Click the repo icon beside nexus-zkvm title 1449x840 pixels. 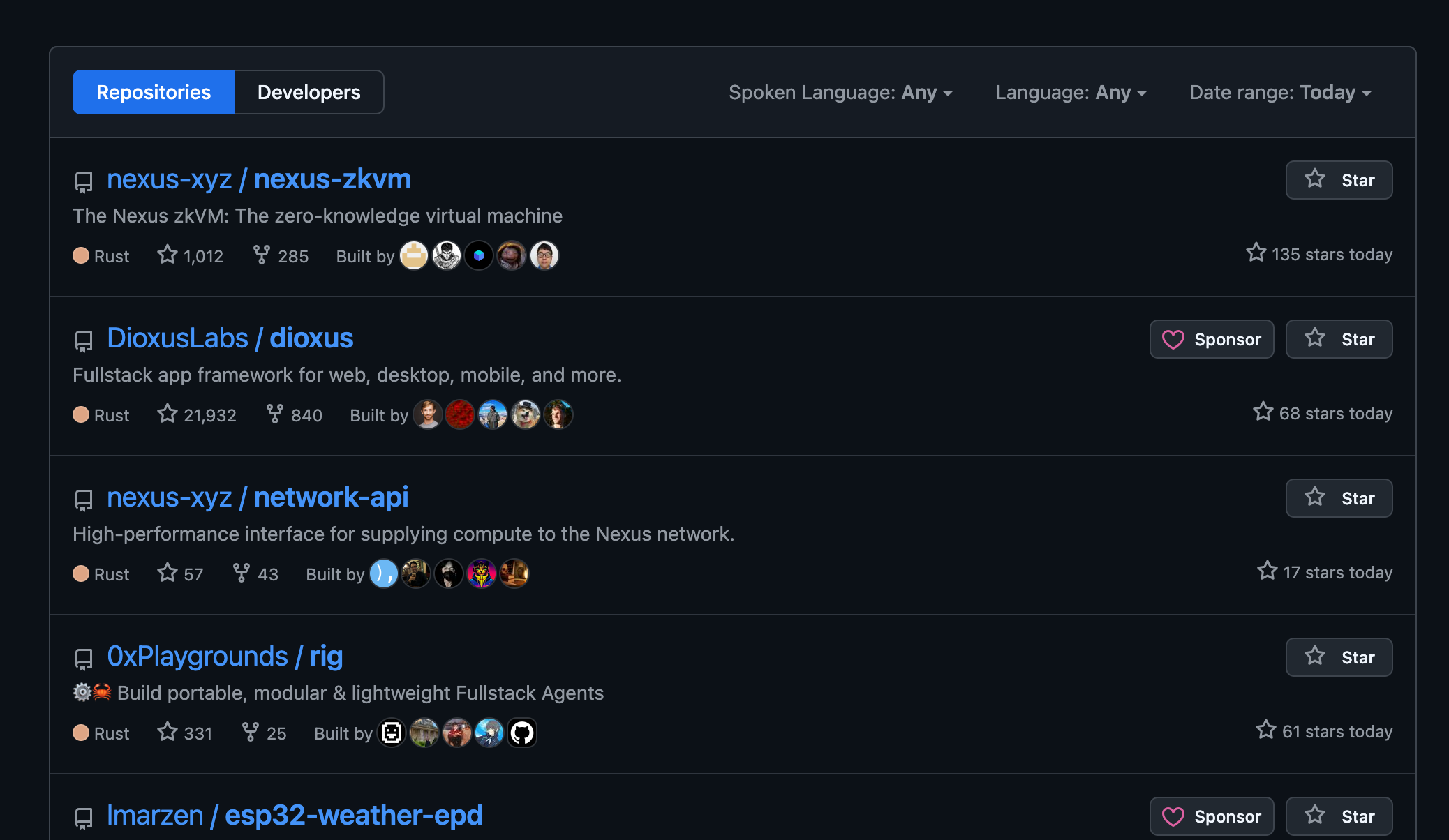(84, 182)
